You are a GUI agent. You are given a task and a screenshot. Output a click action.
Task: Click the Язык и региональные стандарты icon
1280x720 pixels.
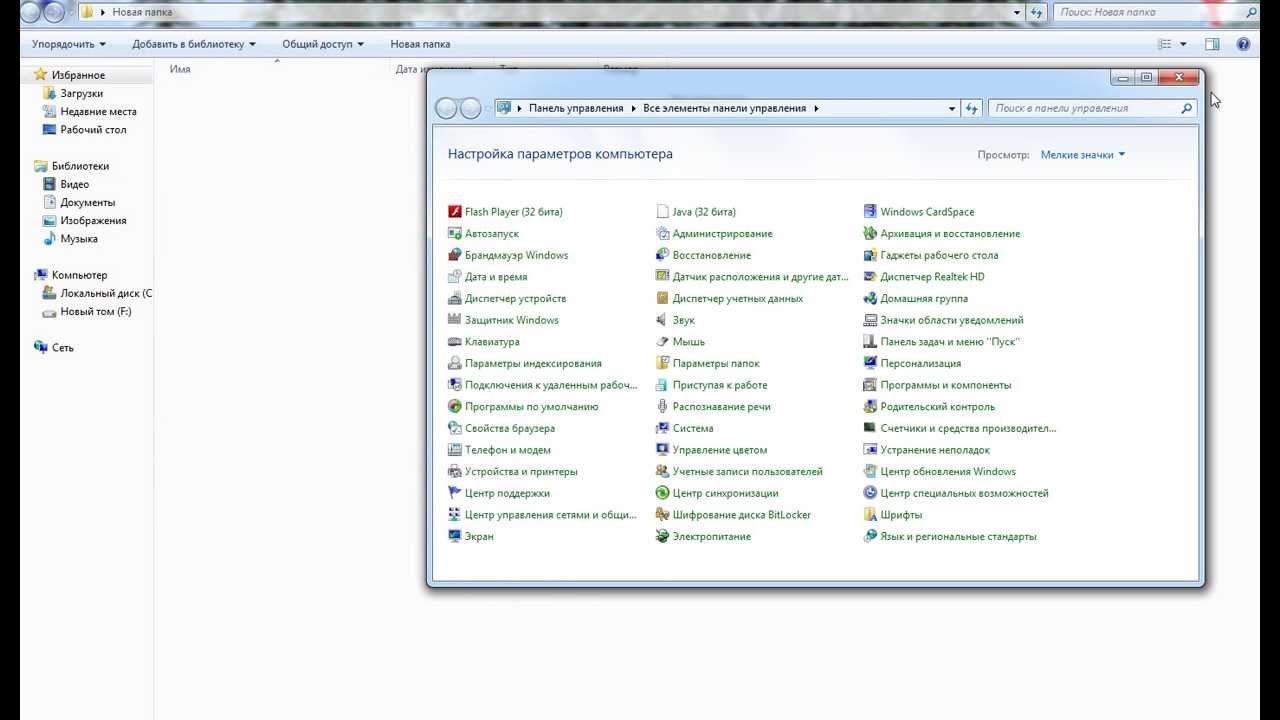click(x=871, y=537)
